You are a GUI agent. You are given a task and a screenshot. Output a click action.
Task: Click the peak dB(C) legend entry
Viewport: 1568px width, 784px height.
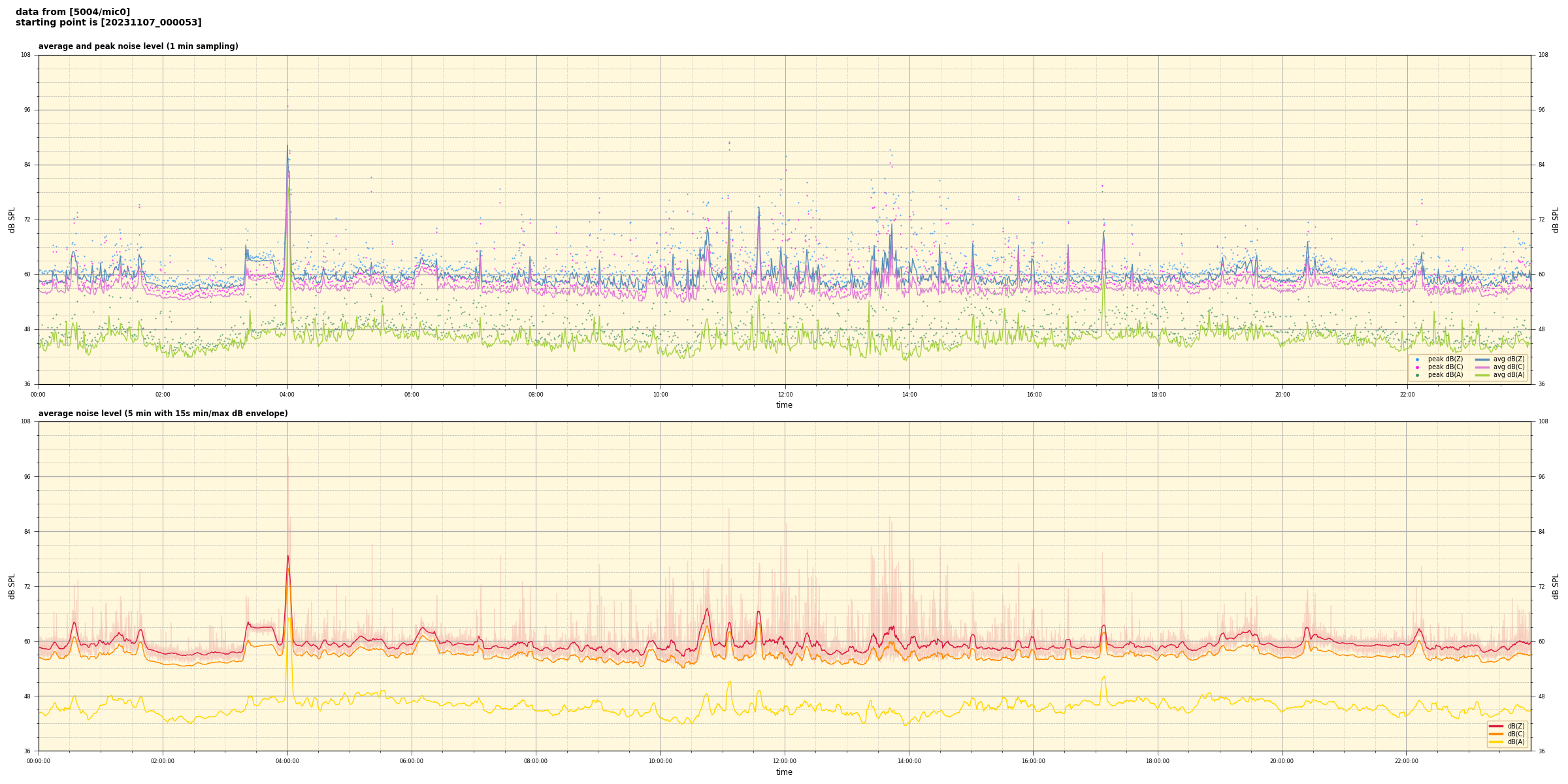1445,367
